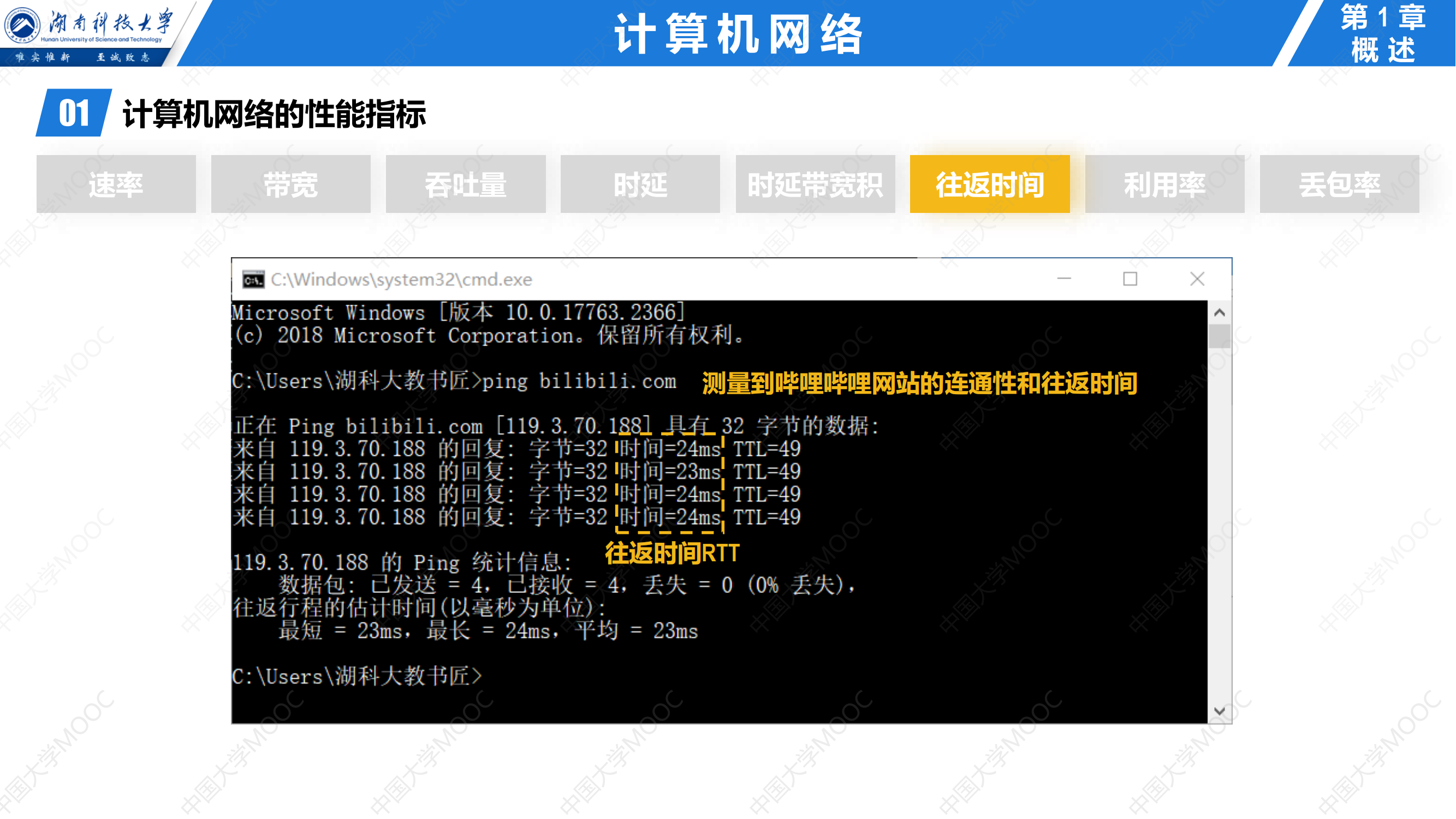This screenshot has height=819, width=1456.
Task: Click the cmd scrollbar down arrow
Action: (1219, 711)
